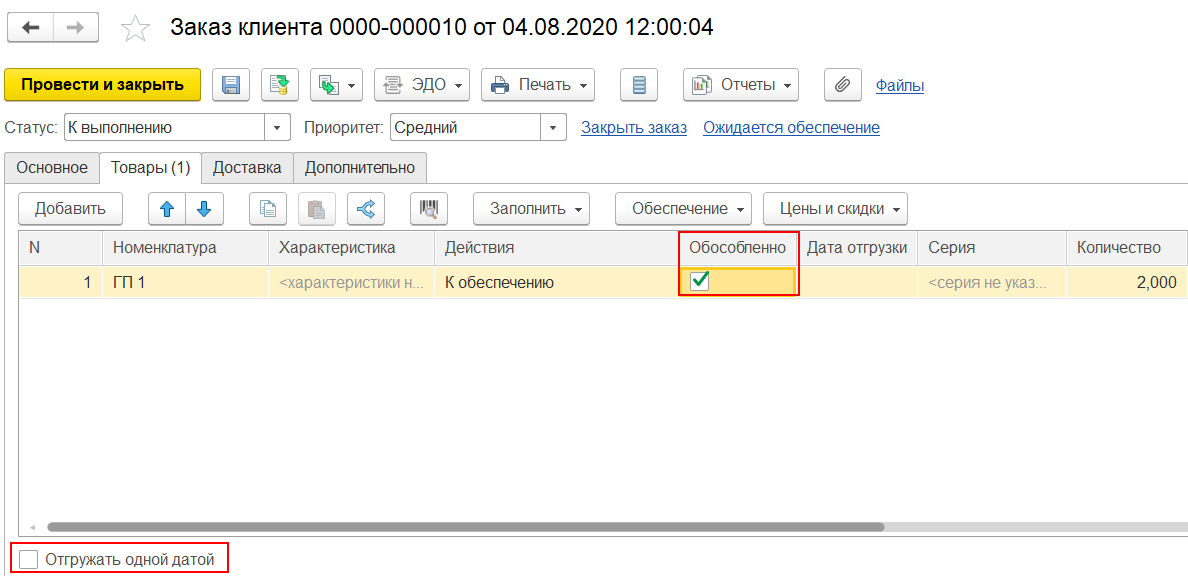1188x576 pixels.
Task: Click the Статус field showing К выполнению
Action: click(164, 128)
